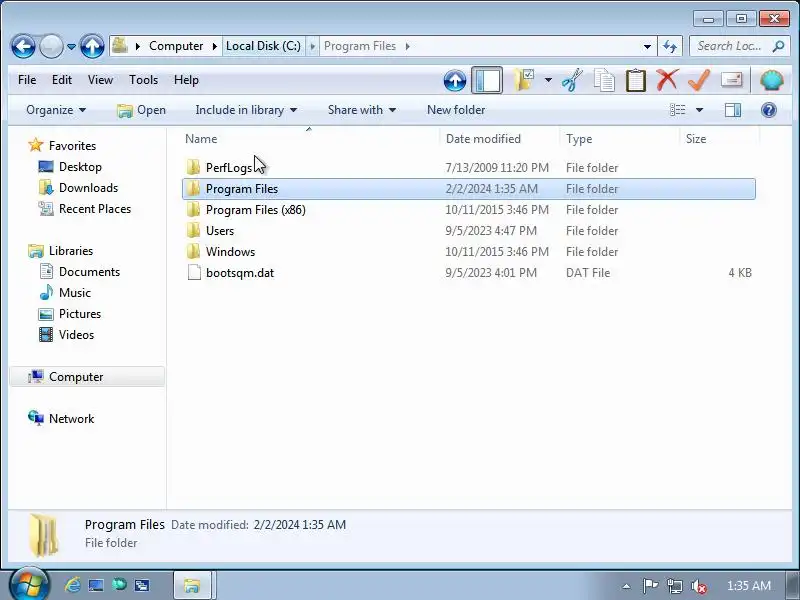Screen dimensions: 800x600
Task: Click the Search Local Disk field
Action: coord(739,46)
